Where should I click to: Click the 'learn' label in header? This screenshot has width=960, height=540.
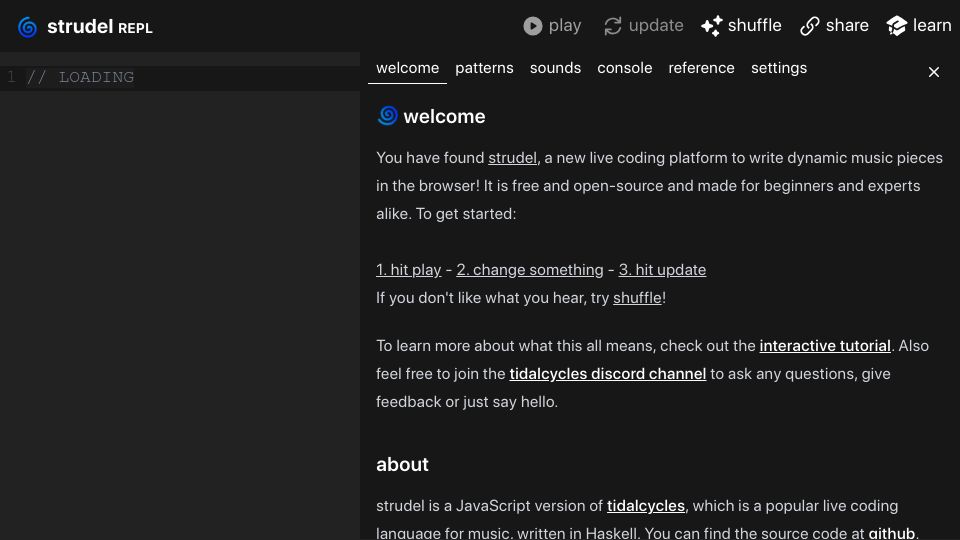pyautogui.click(x=932, y=26)
